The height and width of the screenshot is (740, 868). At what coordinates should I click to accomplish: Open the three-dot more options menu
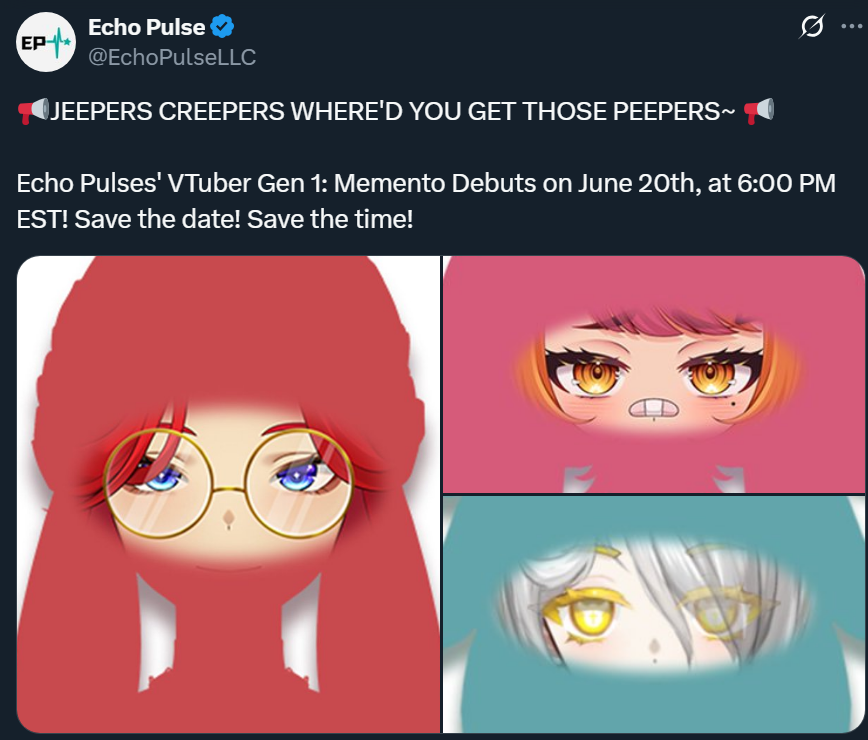tap(851, 26)
